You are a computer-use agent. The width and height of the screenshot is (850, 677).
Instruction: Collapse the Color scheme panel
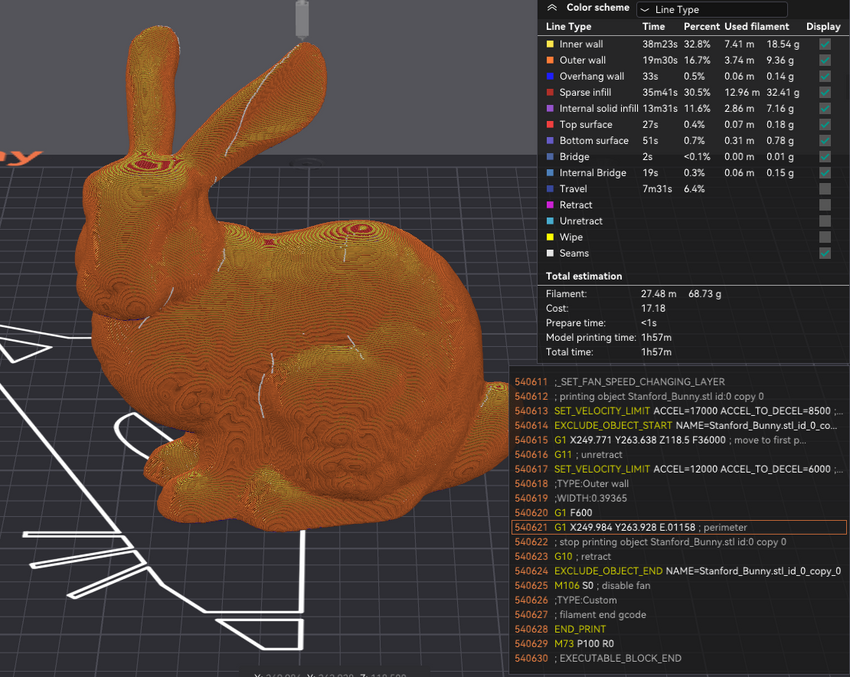pyautogui.click(x=551, y=7)
